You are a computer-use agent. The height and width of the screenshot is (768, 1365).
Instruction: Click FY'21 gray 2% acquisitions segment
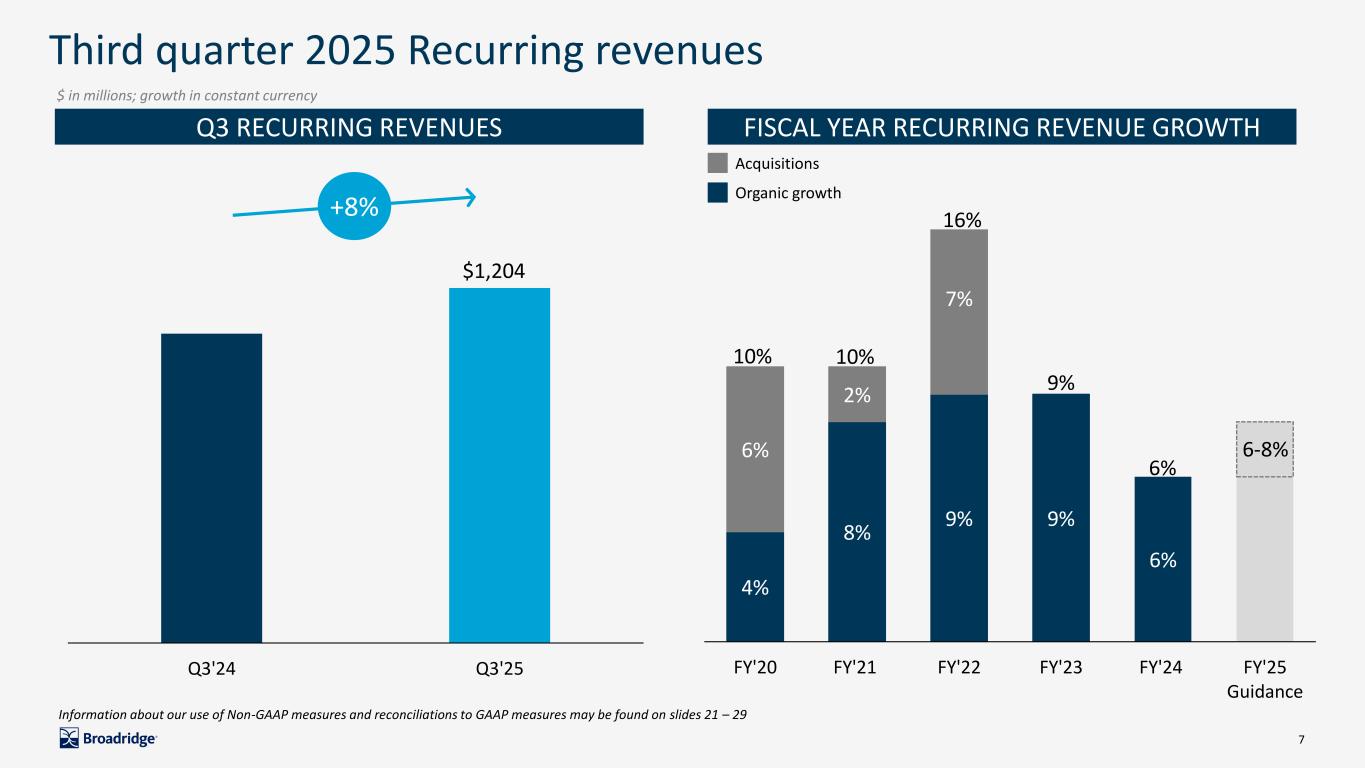857,395
